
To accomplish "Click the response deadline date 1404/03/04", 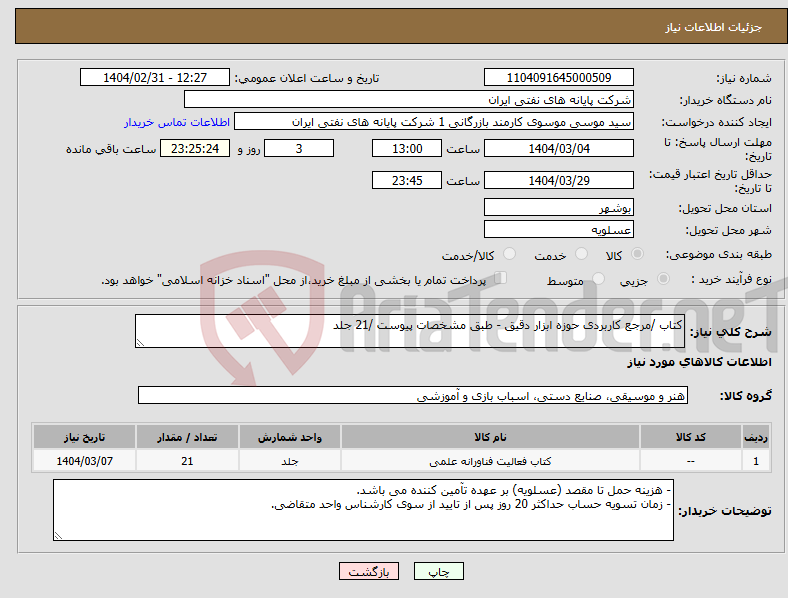I will coord(558,148).
